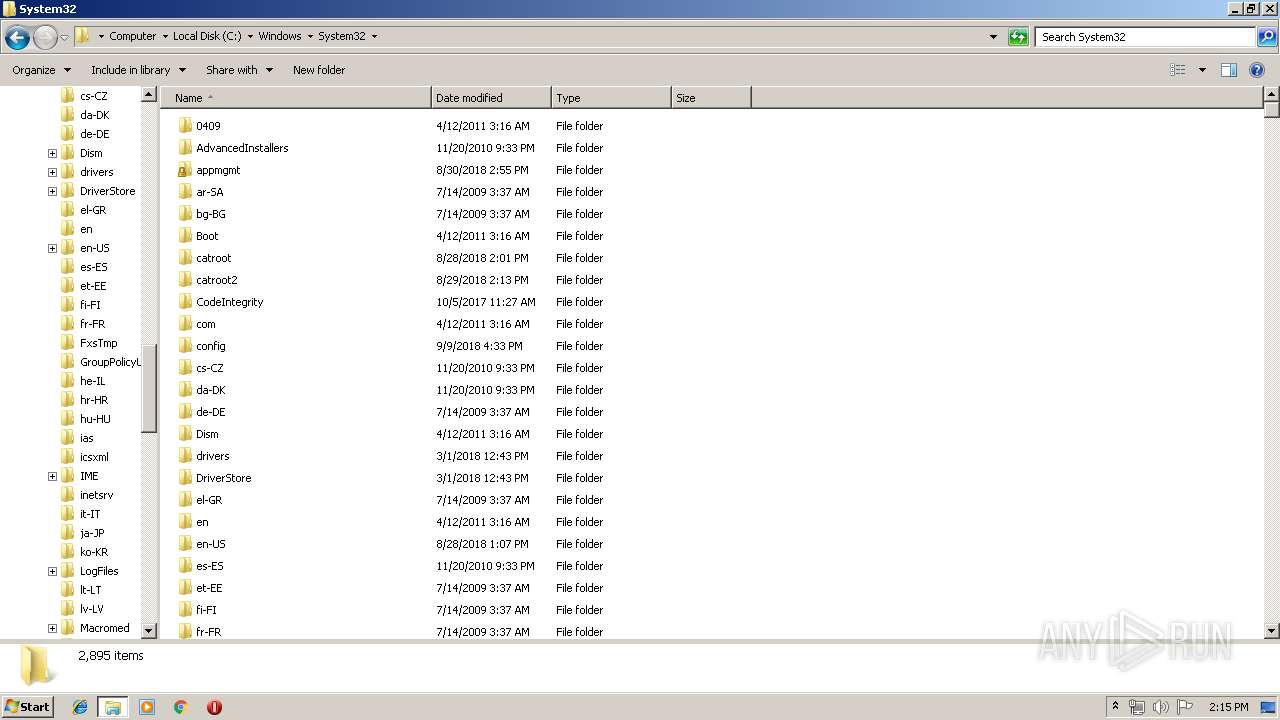The width and height of the screenshot is (1280, 720).
Task: Select inetsrv folder in the tree
Action: 96,495
